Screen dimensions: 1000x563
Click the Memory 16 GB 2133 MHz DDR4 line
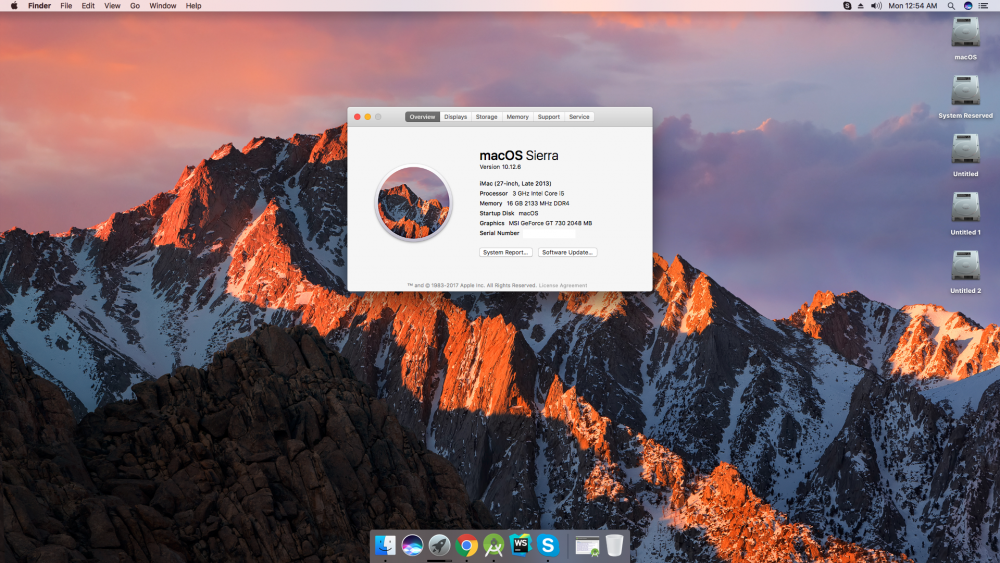(524, 203)
